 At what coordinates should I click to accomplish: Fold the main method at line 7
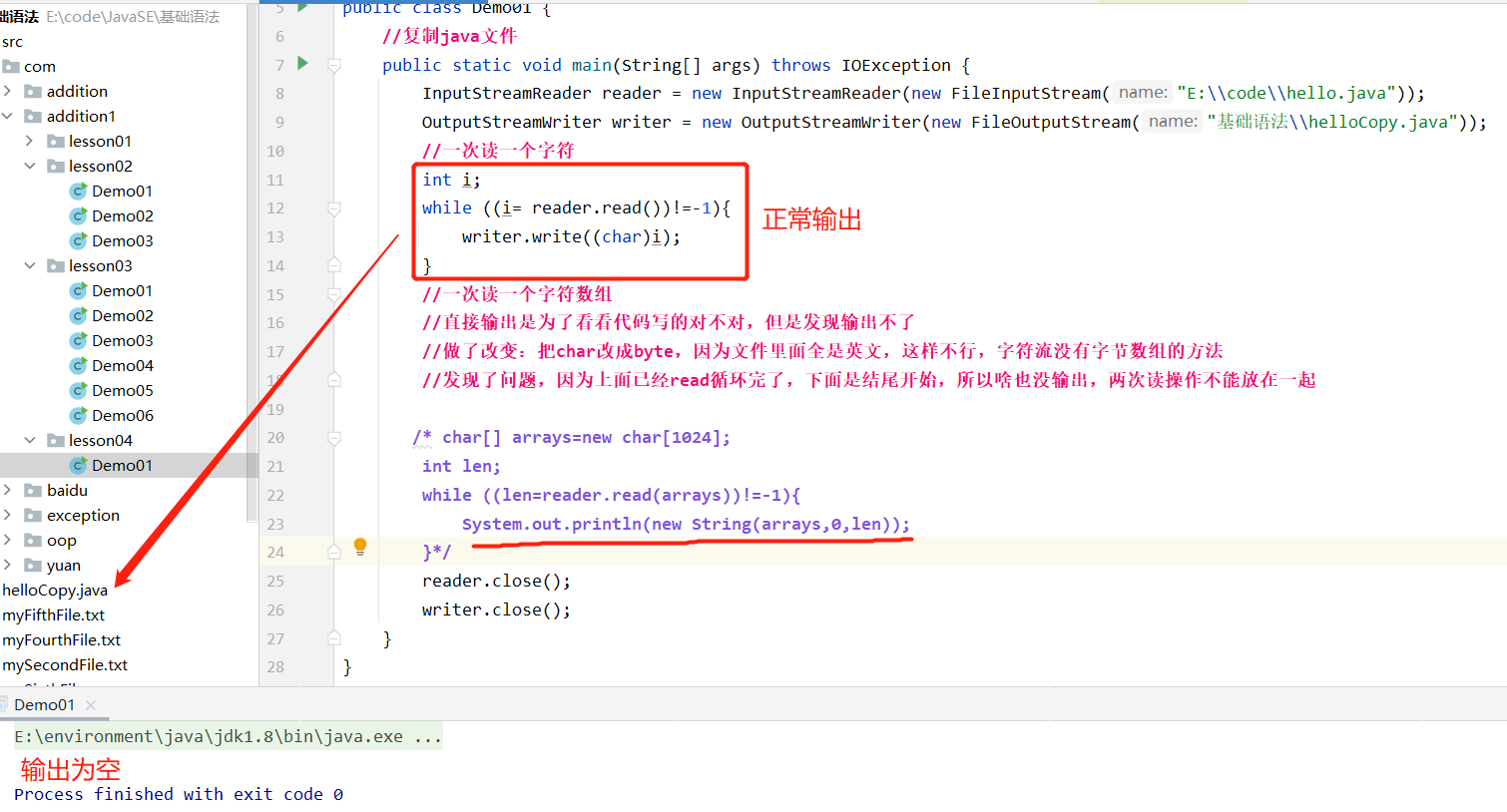334,65
